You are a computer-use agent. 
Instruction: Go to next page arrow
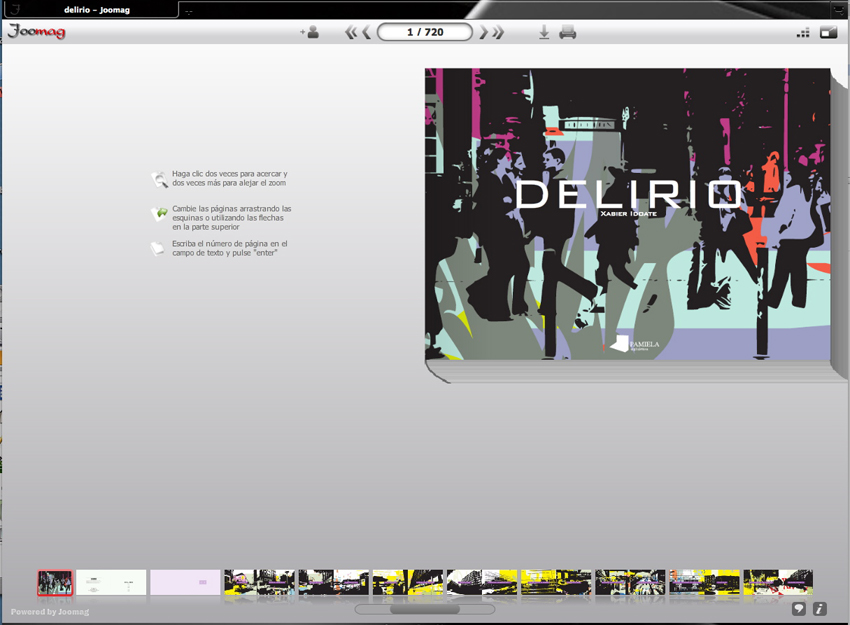pos(483,33)
